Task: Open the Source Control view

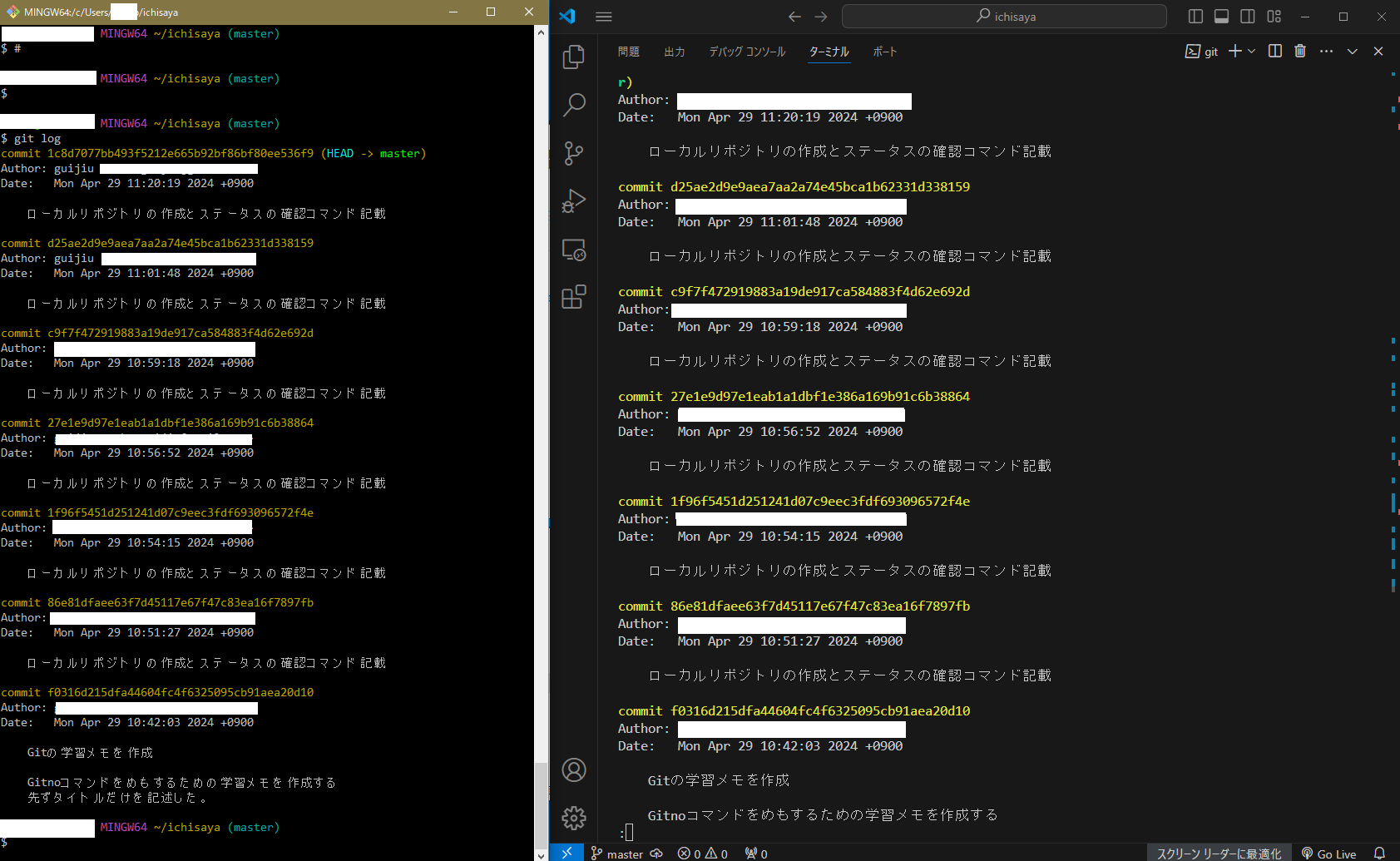Action: pos(573,153)
